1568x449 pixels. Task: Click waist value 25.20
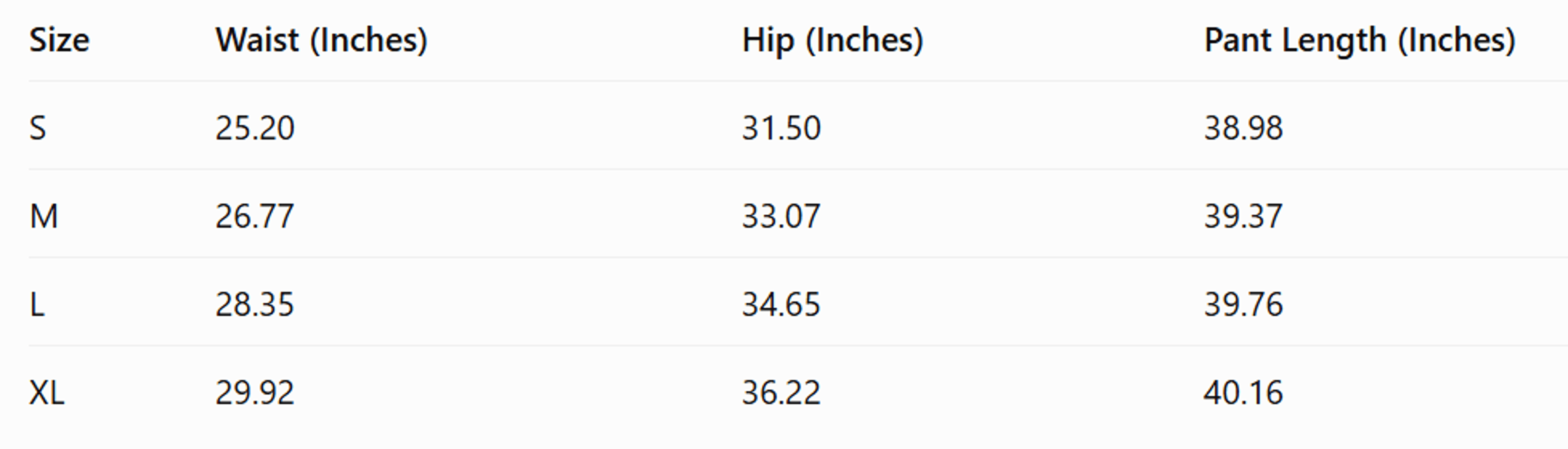click(x=255, y=128)
